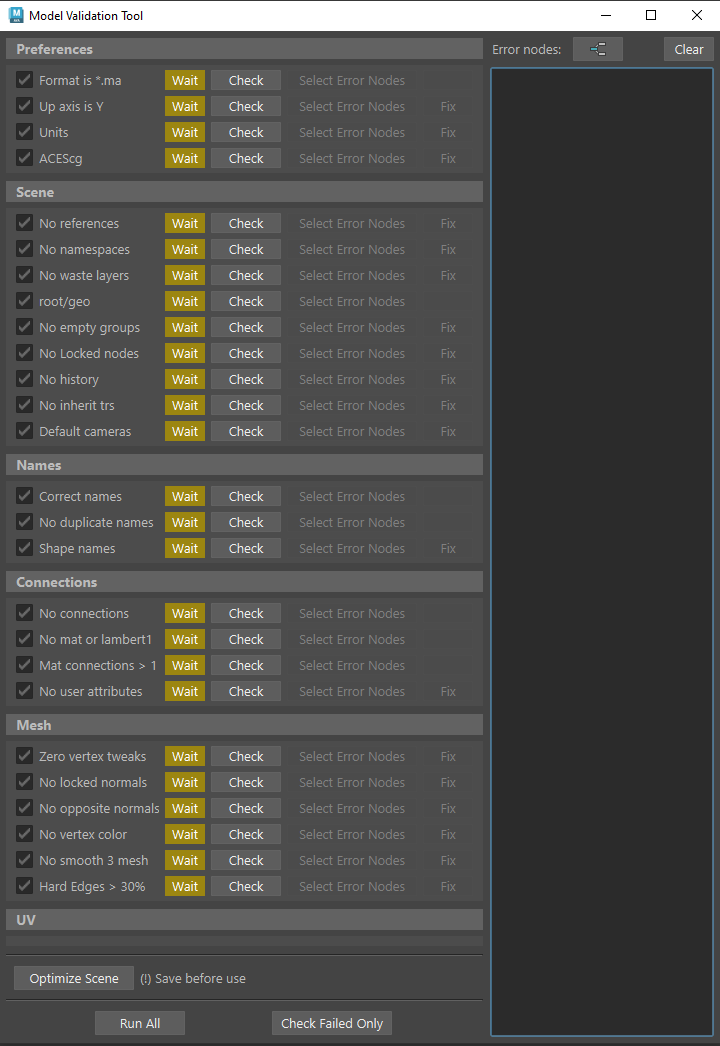720x1046 pixels.
Task: Click Fix for "Up axis is Y"
Action: coord(448,107)
